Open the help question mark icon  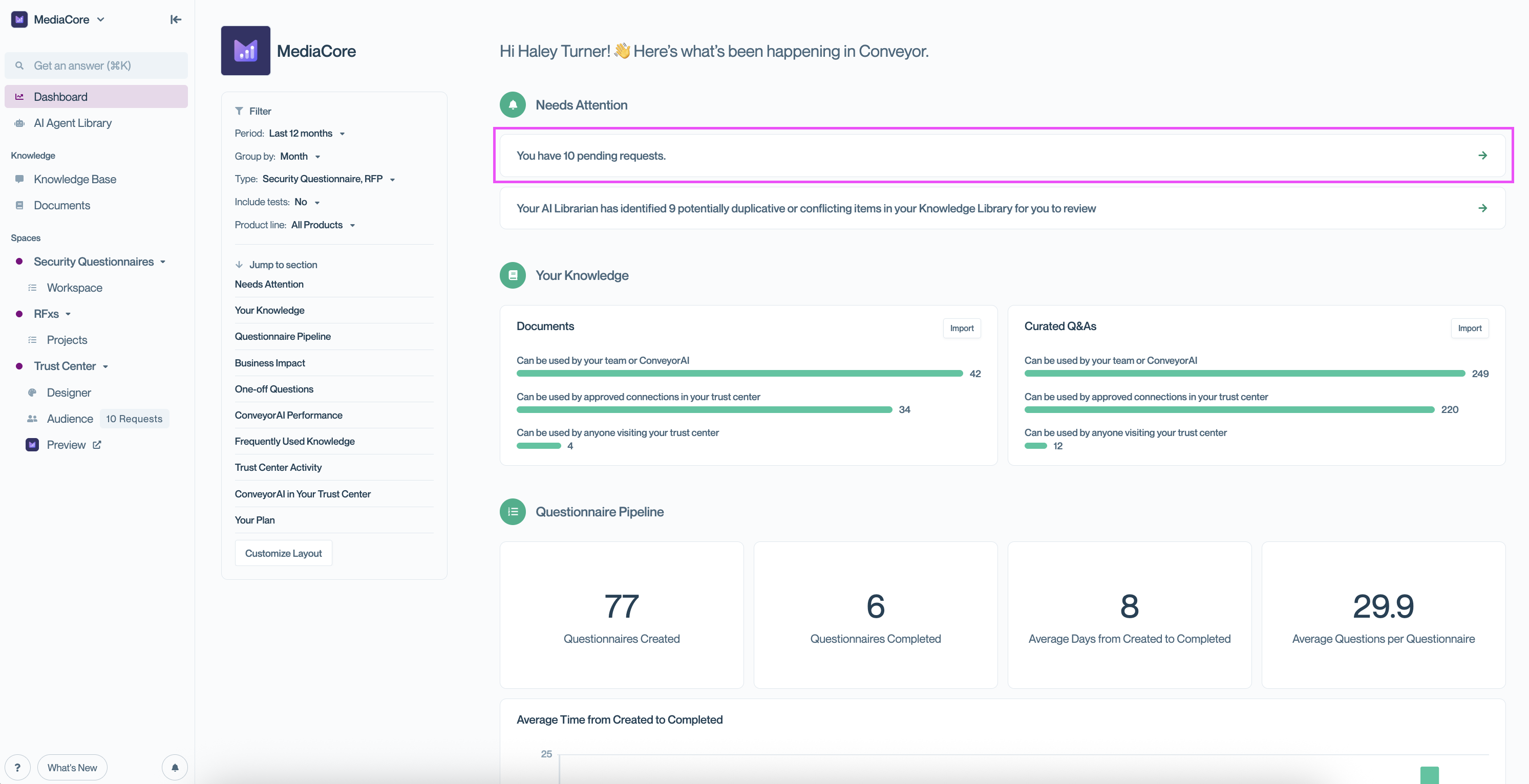pos(18,768)
